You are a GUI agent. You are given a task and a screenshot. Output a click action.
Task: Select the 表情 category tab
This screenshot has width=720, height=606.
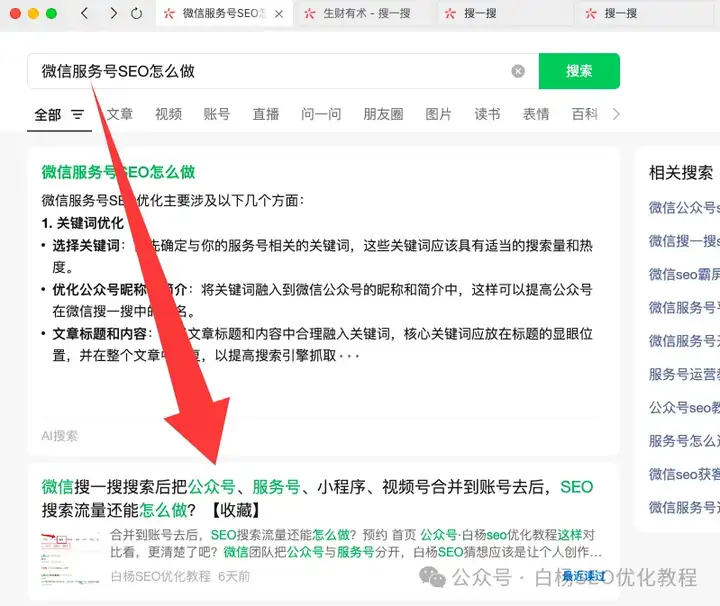[x=536, y=114]
